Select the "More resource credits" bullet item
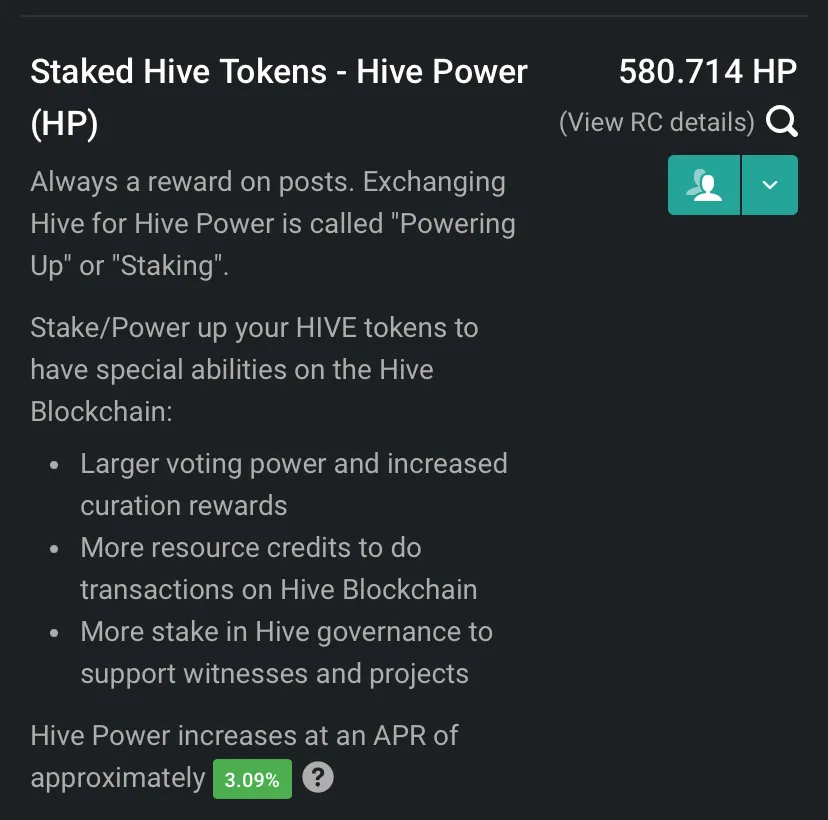The width and height of the screenshot is (828, 820). coord(250,548)
